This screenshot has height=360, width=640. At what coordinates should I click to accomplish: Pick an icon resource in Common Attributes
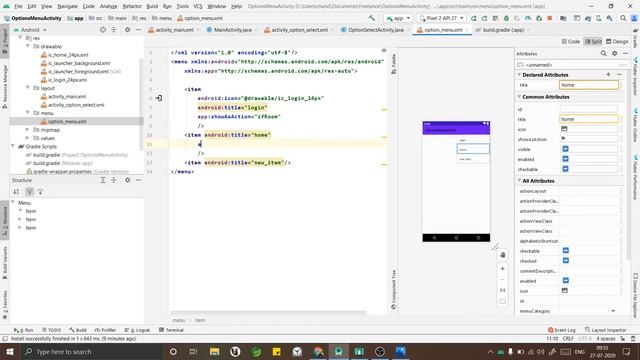(564, 129)
